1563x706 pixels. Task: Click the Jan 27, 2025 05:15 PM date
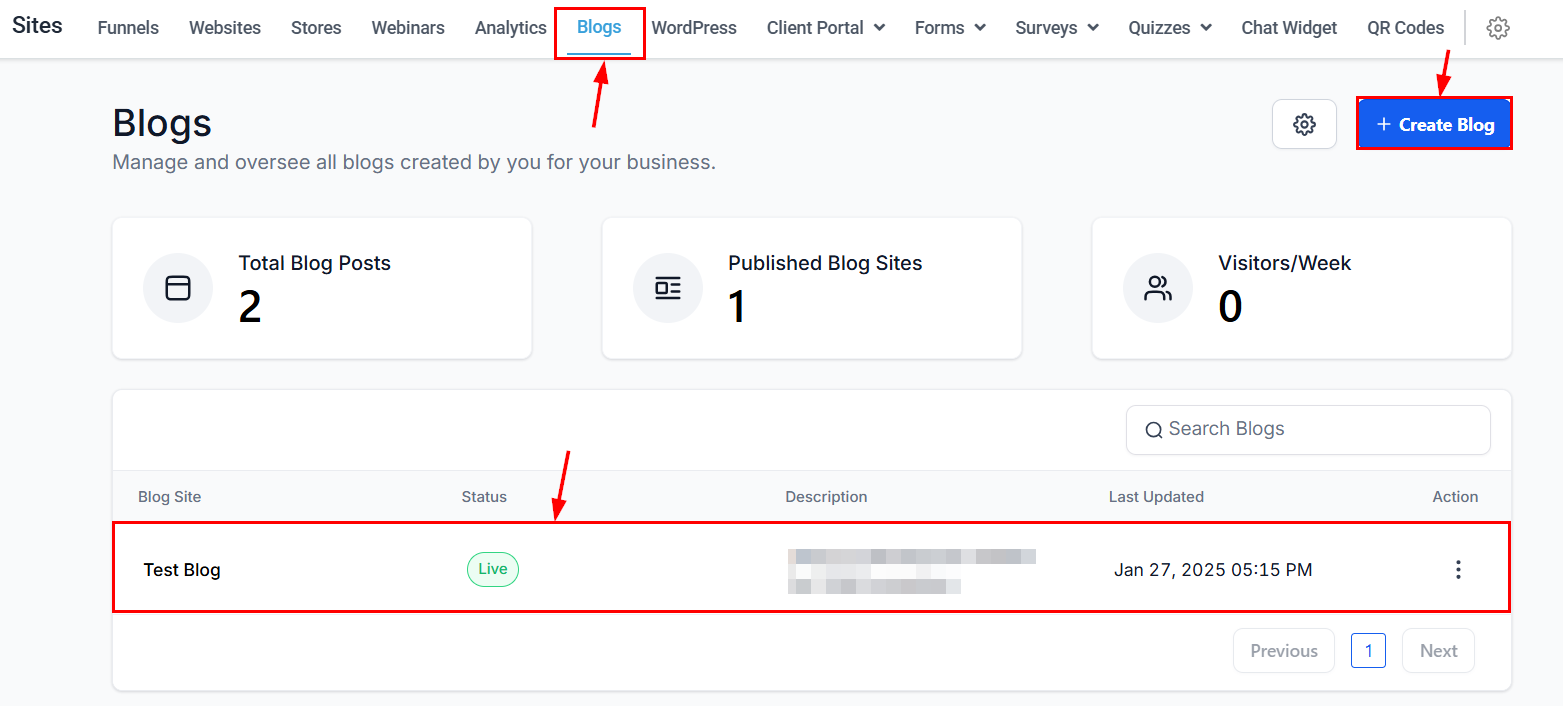1213,570
